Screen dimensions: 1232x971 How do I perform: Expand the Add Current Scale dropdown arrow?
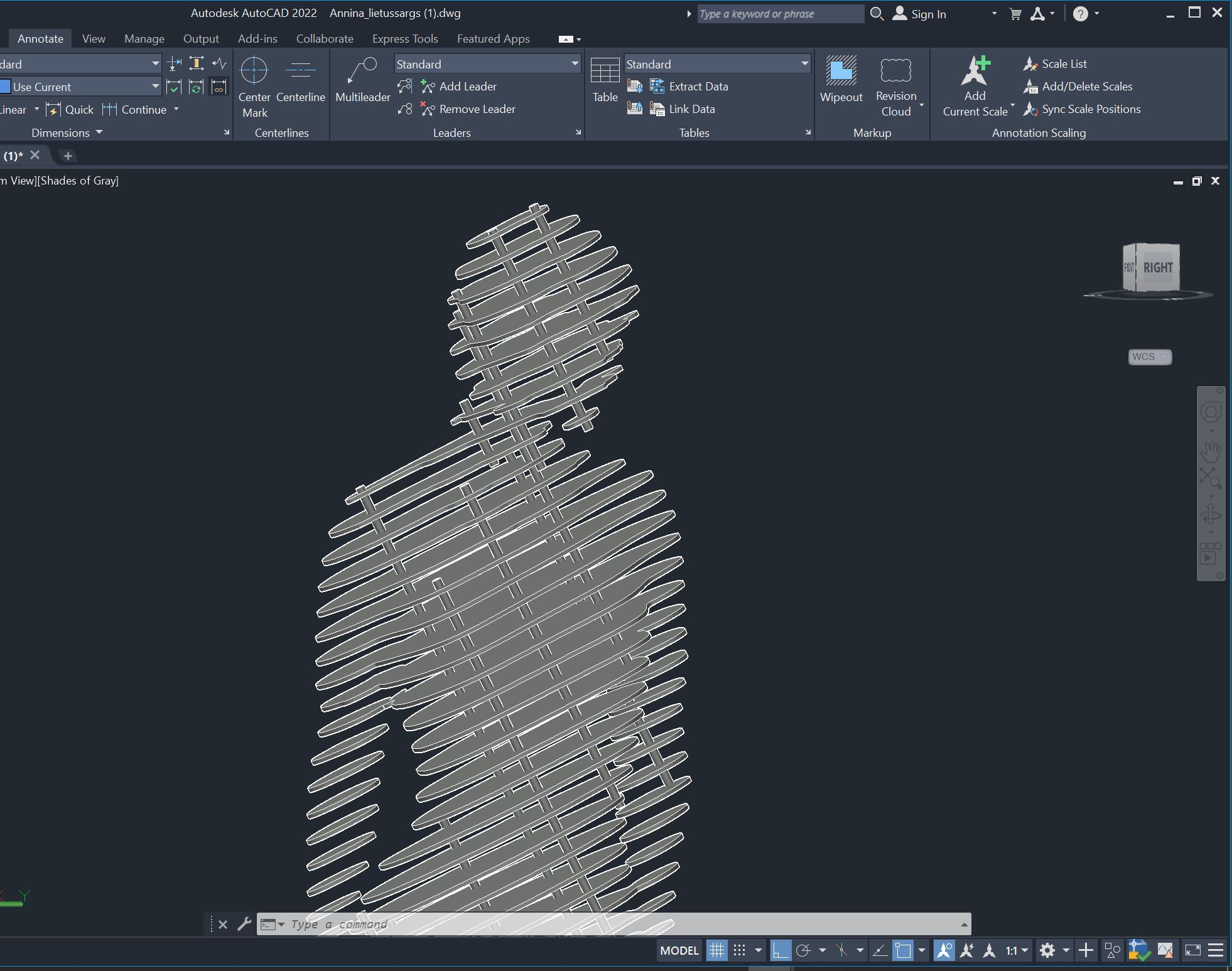tap(1012, 105)
